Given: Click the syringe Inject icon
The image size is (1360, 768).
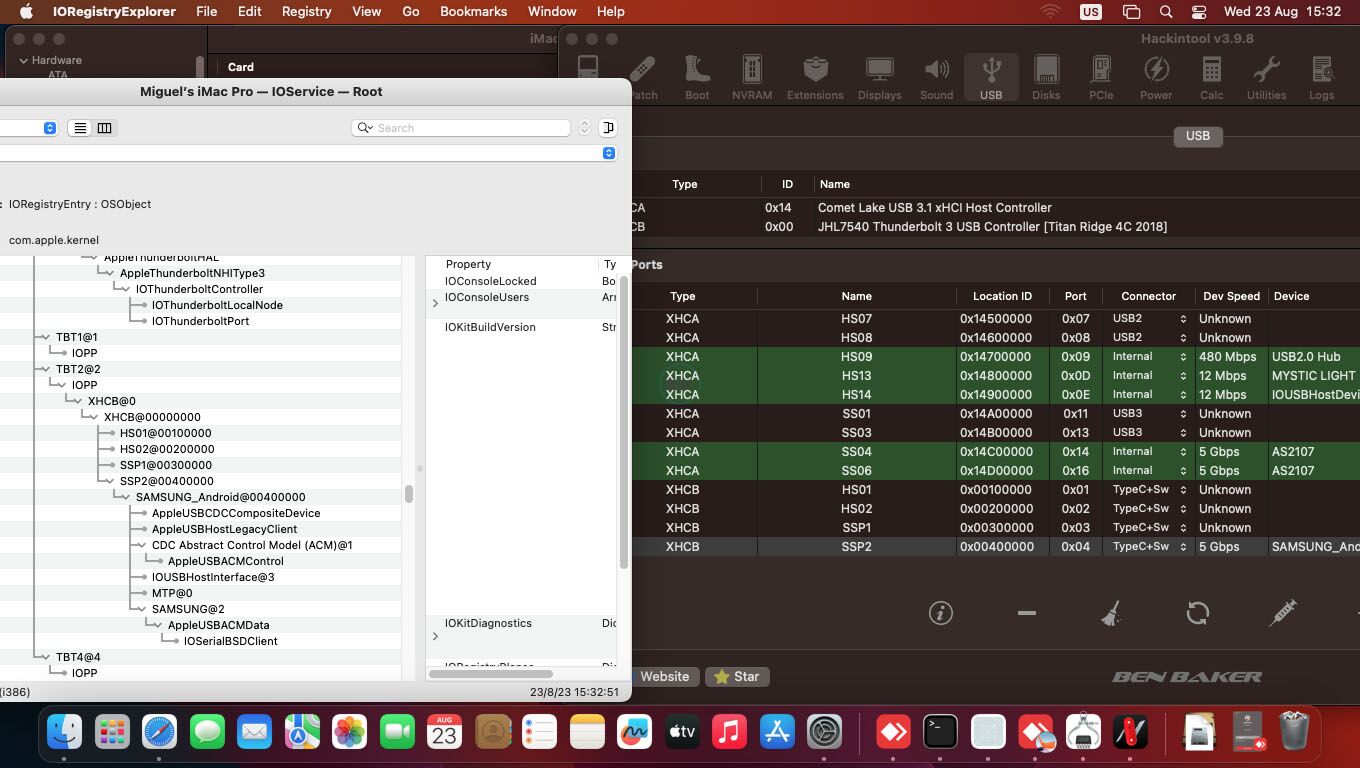Looking at the screenshot, I should coord(1282,613).
